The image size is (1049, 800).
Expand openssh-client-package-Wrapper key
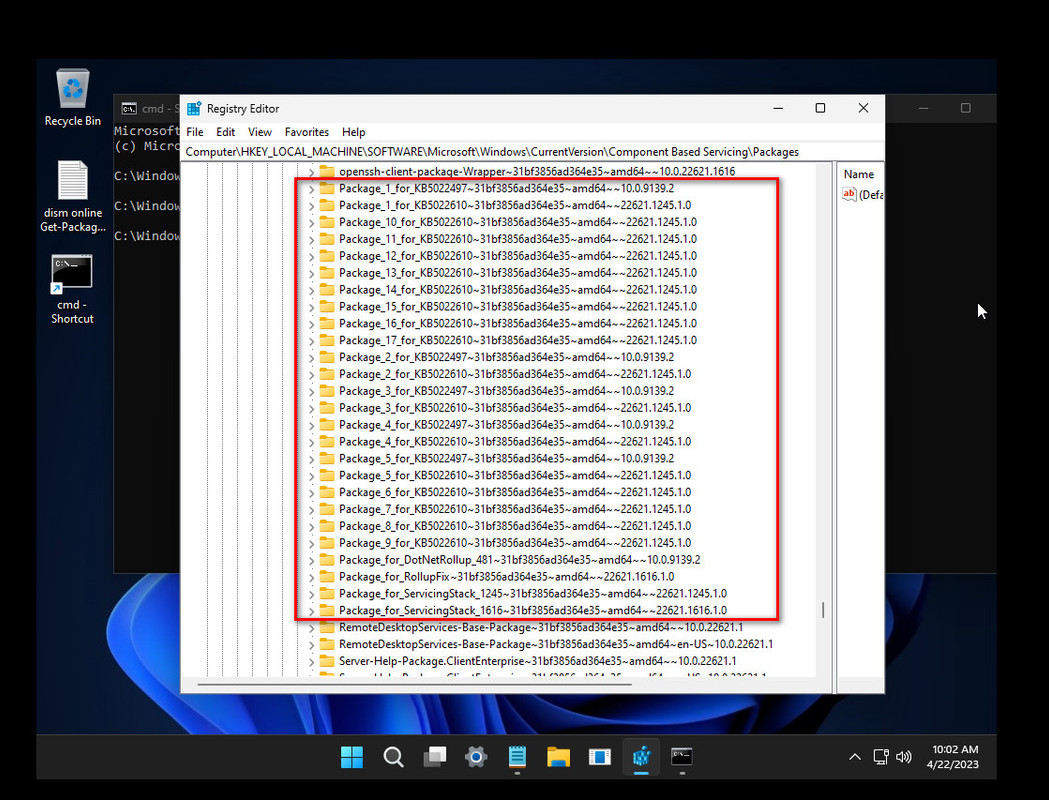pyautogui.click(x=311, y=172)
